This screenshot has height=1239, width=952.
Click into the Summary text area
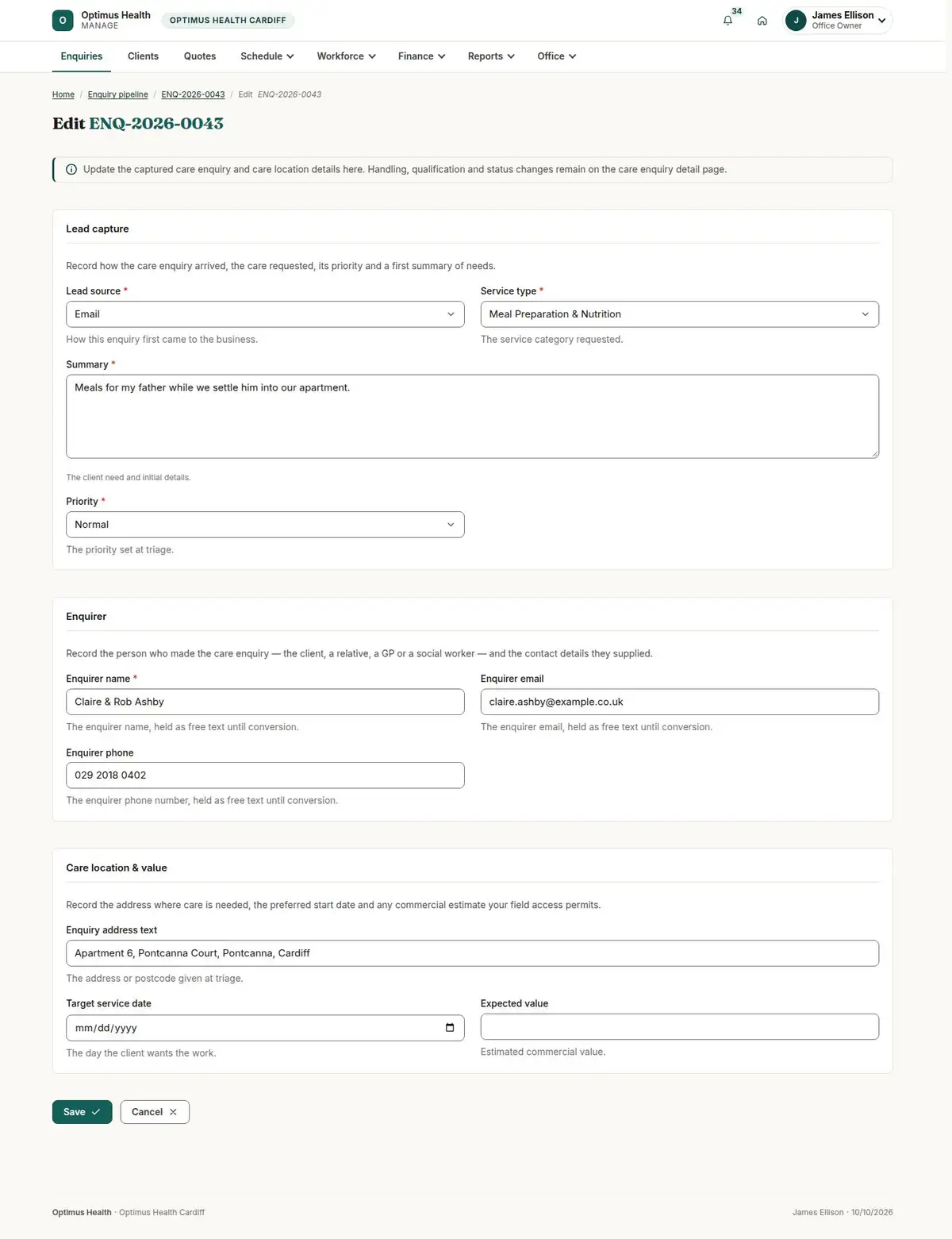(473, 417)
